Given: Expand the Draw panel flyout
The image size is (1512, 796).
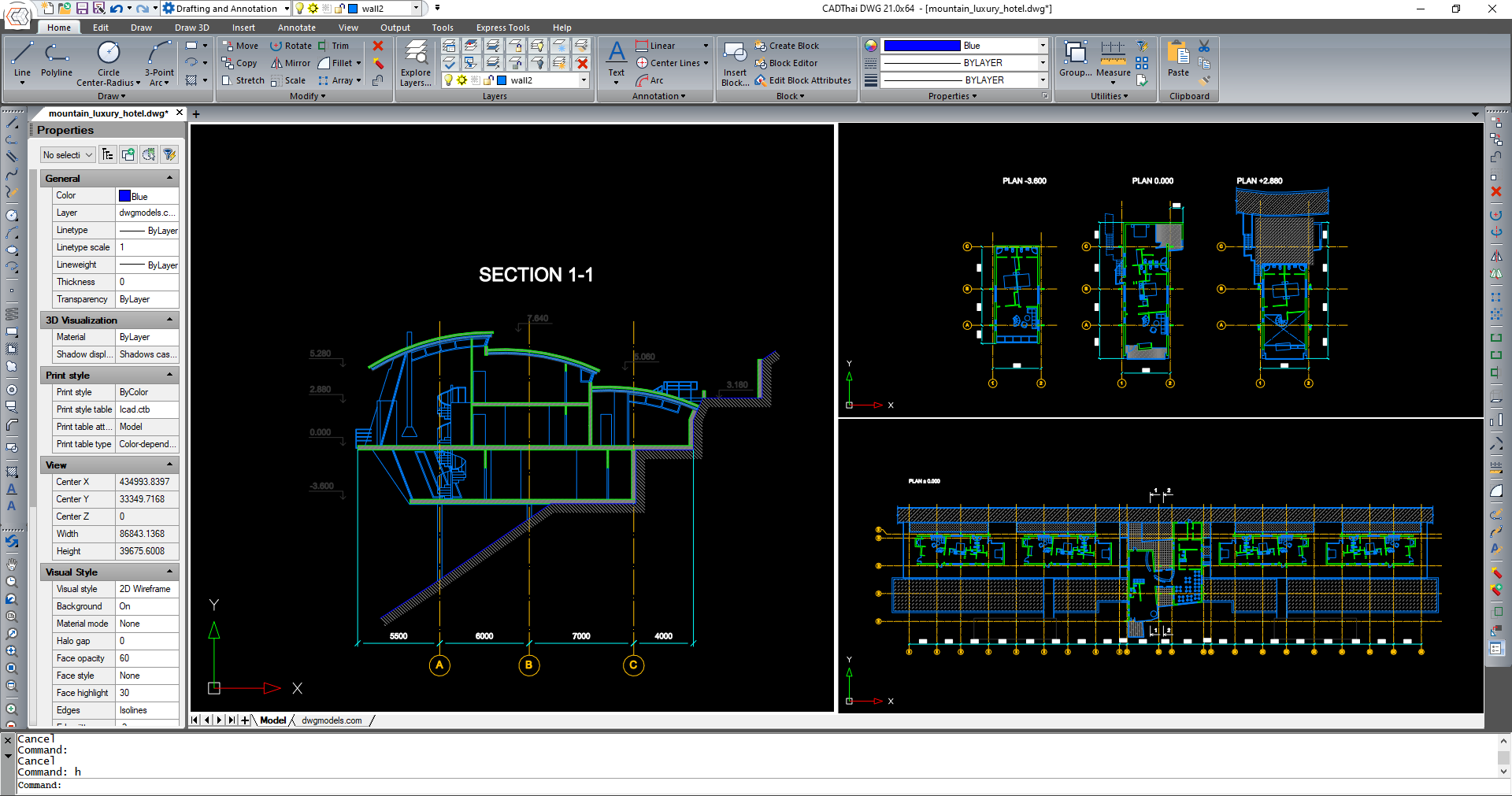Looking at the screenshot, I should coord(111,96).
